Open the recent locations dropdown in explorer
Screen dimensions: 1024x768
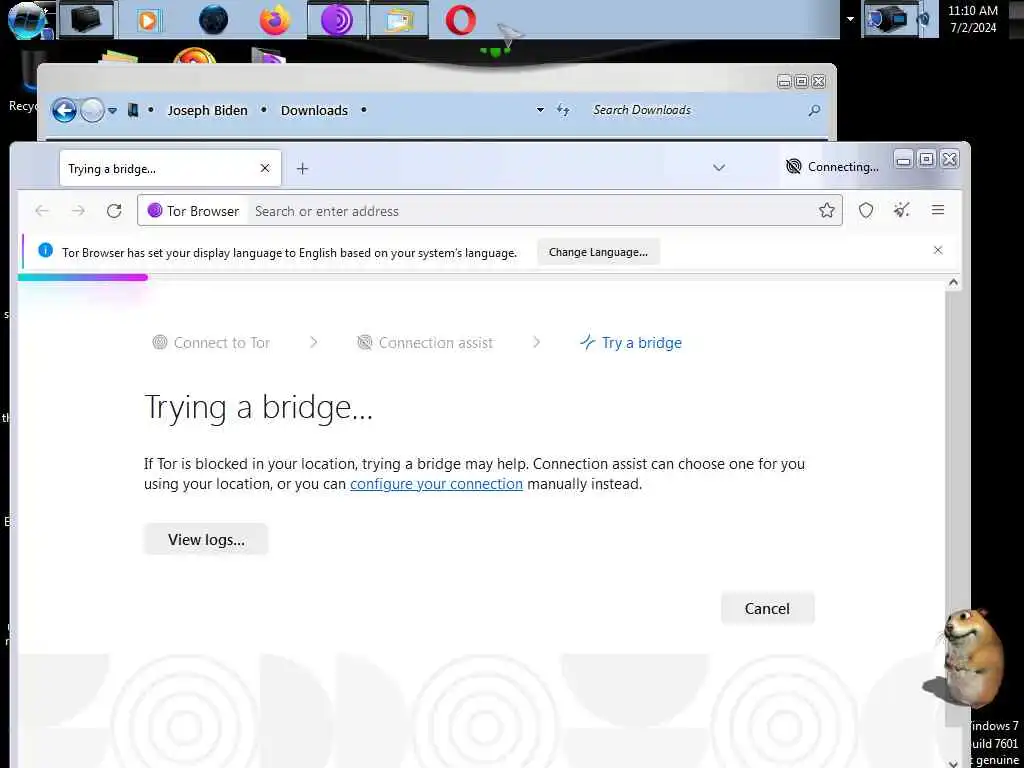(x=112, y=110)
